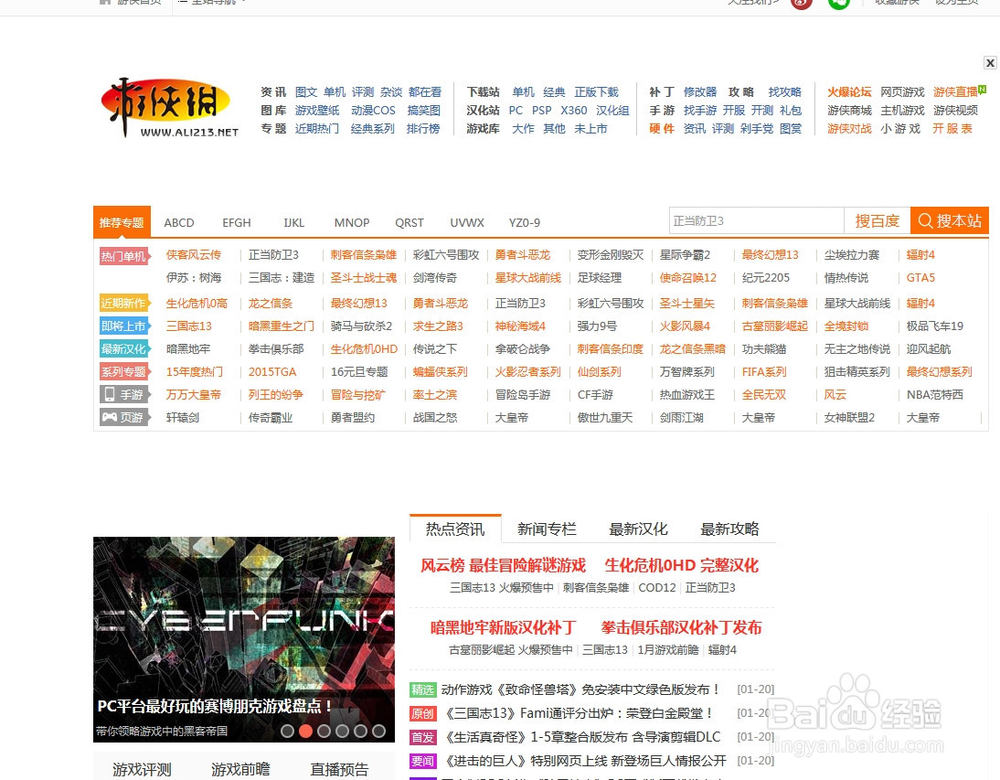Click the 精选 news tag

tap(422, 689)
